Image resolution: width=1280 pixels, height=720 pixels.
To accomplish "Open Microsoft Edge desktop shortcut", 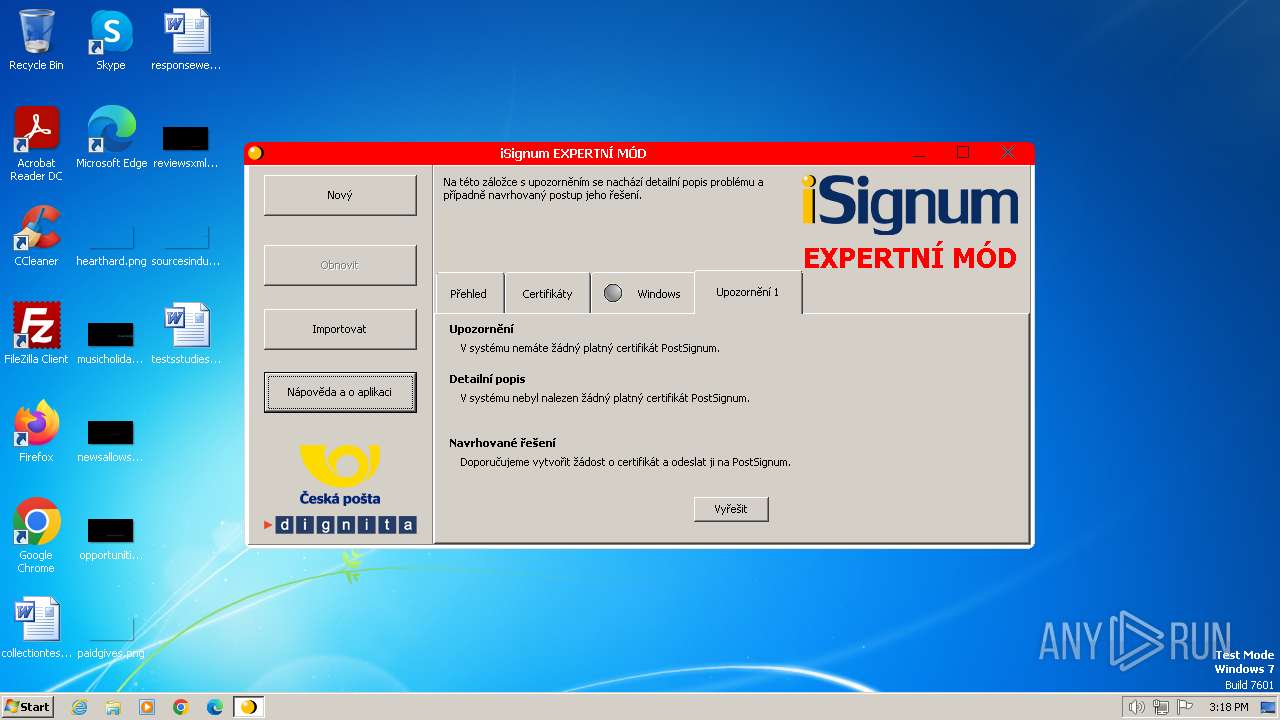I will click(x=111, y=138).
